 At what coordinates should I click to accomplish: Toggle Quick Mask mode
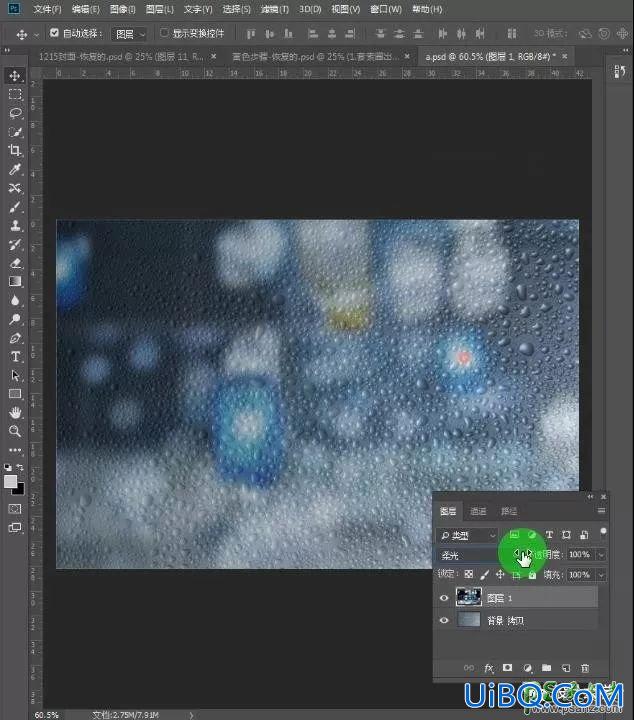point(15,509)
